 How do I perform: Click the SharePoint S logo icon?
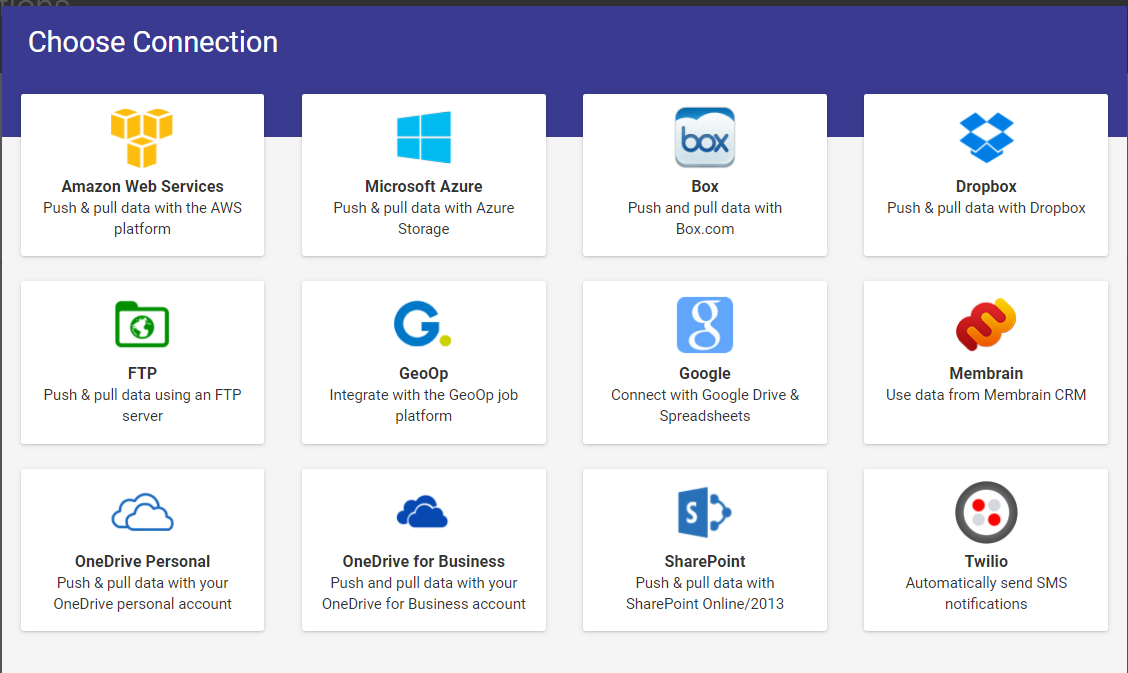tap(705, 513)
